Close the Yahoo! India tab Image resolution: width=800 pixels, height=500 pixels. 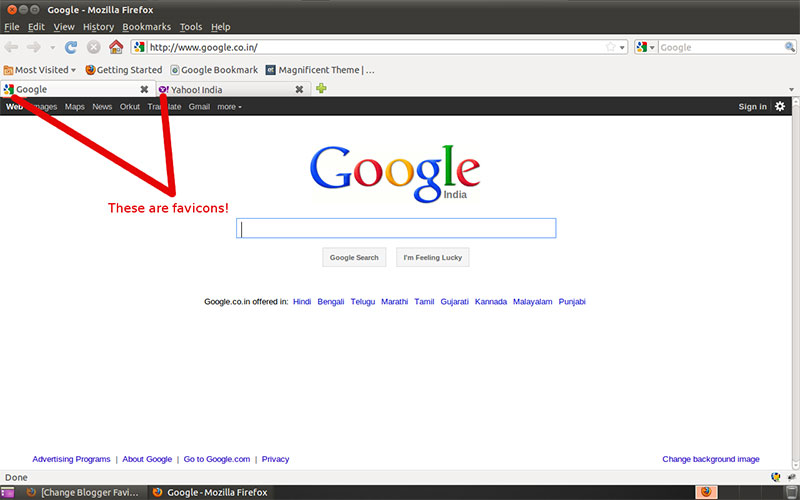pyautogui.click(x=299, y=89)
